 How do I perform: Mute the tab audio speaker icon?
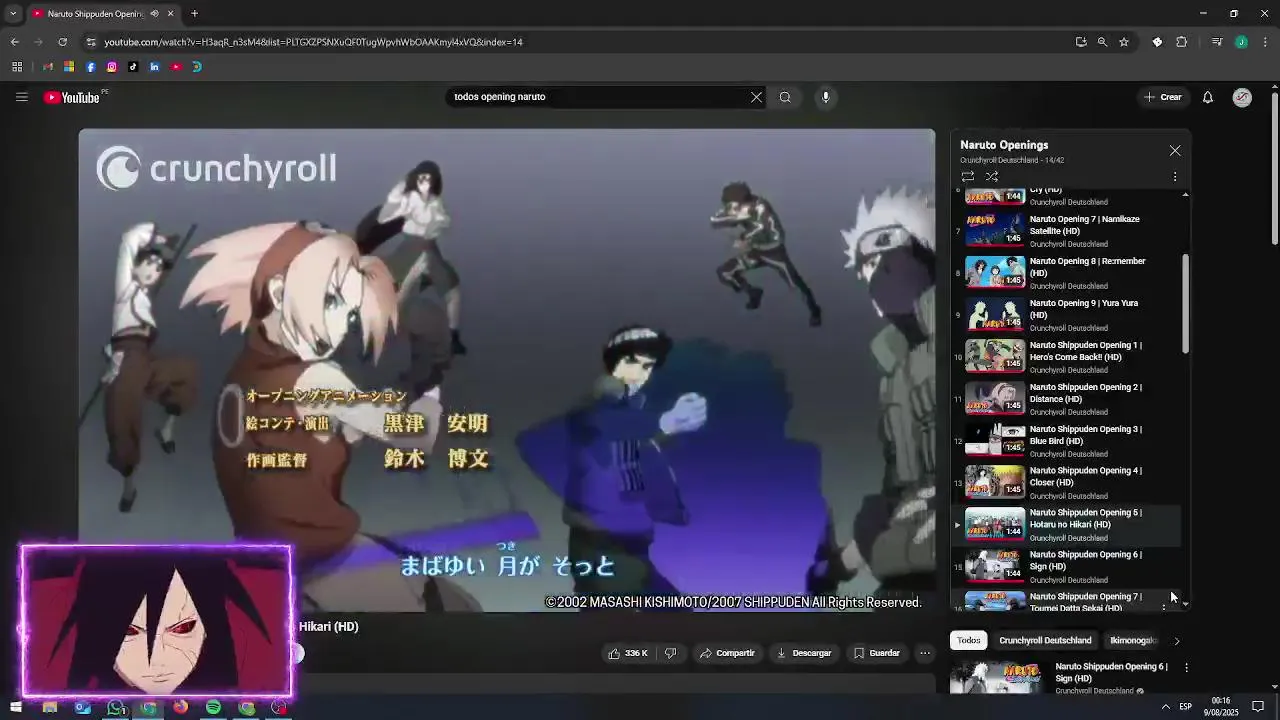click(x=154, y=14)
